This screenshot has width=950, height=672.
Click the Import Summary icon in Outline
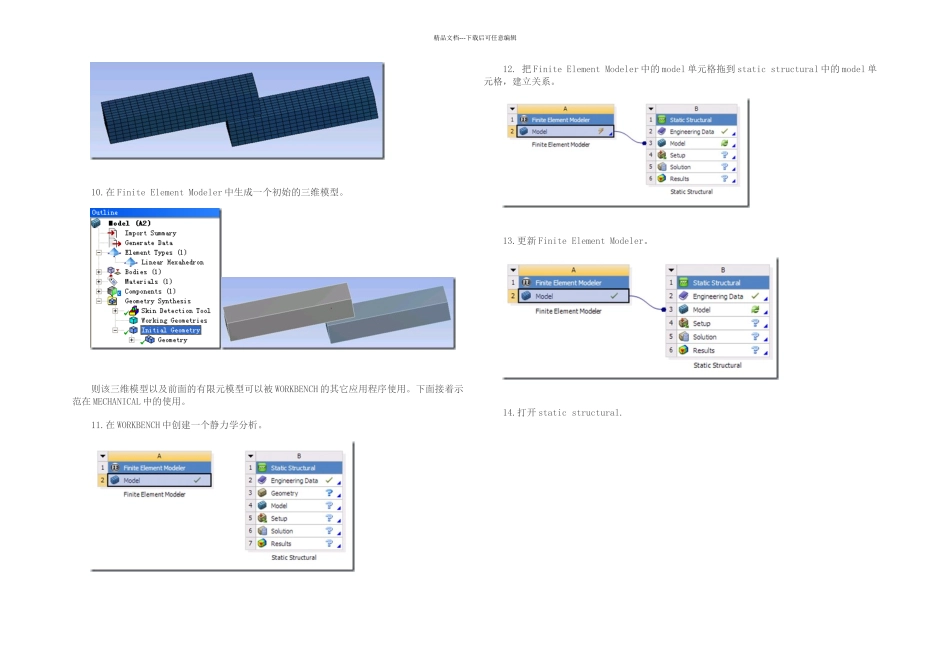(113, 233)
